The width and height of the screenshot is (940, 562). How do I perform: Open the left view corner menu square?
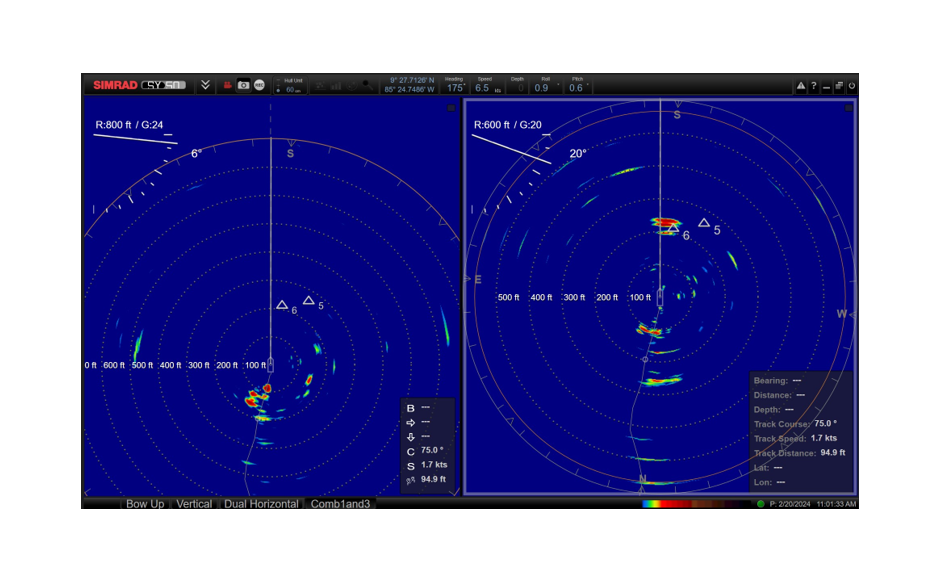(451, 107)
